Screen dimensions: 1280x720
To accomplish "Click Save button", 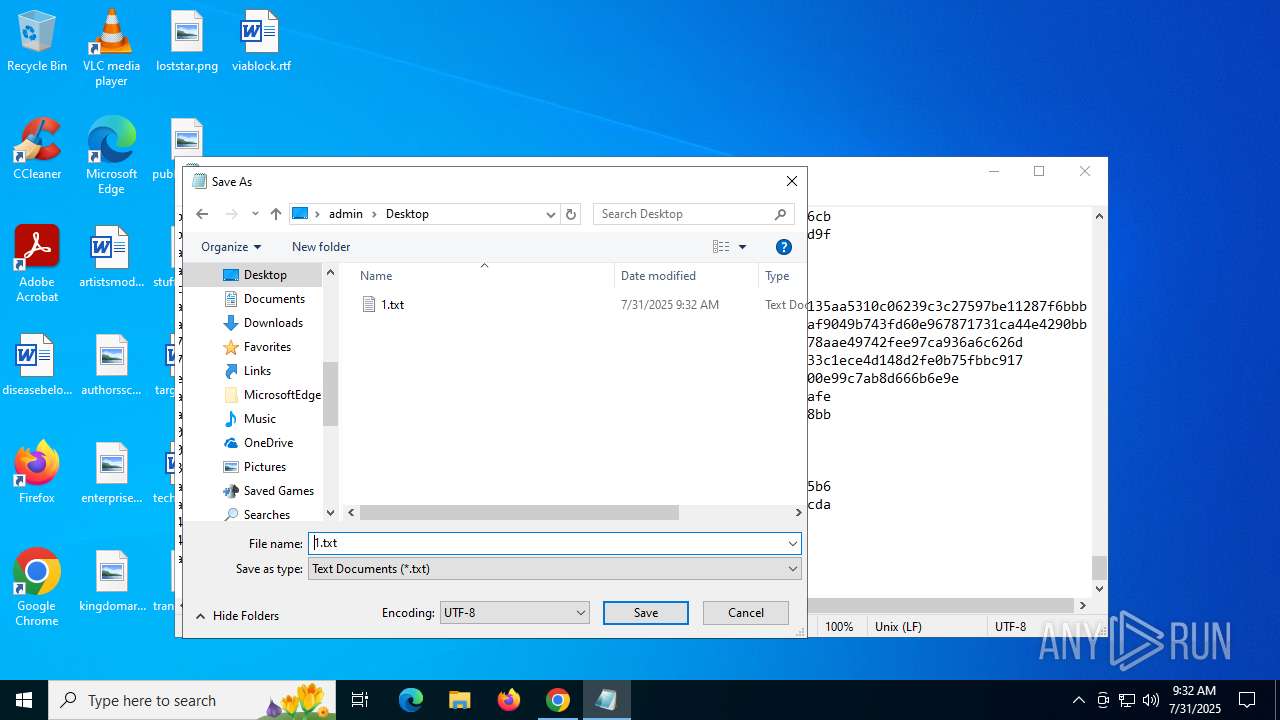I will pyautogui.click(x=646, y=613).
